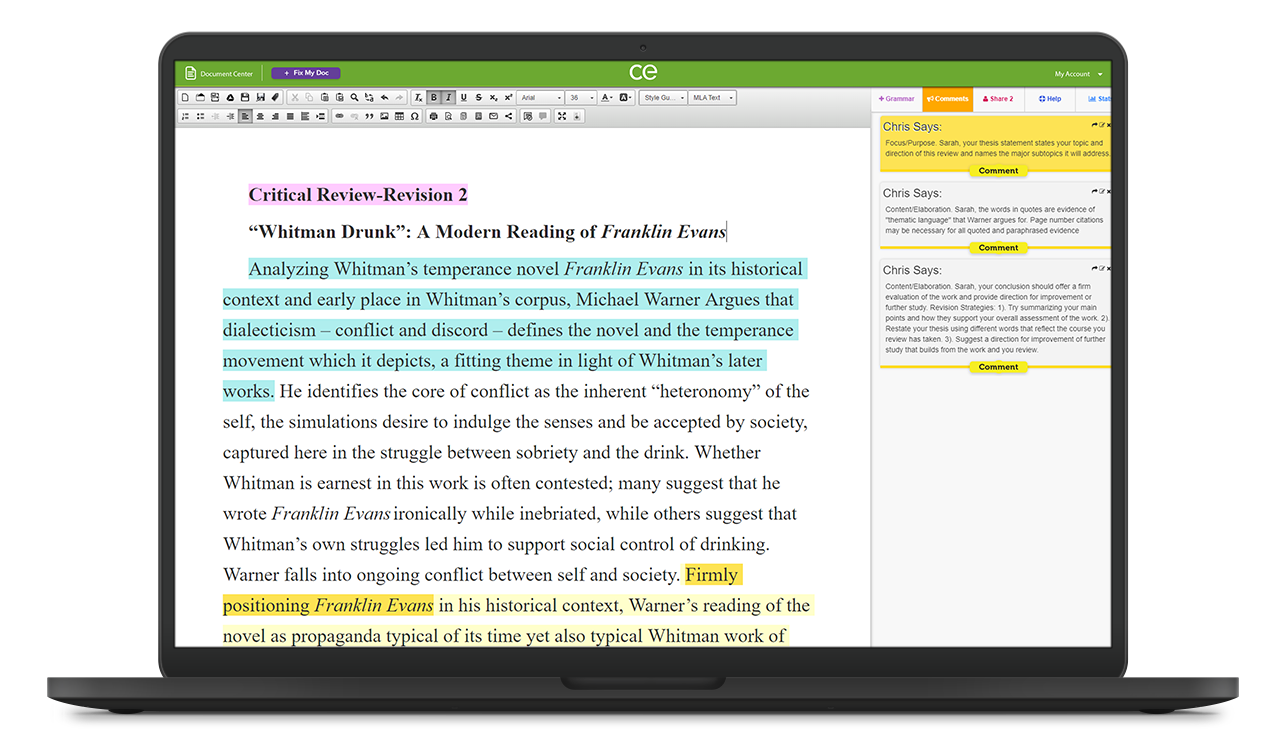The height and width of the screenshot is (740, 1282).
Task: Open a document with the folder icon
Action: [200, 98]
